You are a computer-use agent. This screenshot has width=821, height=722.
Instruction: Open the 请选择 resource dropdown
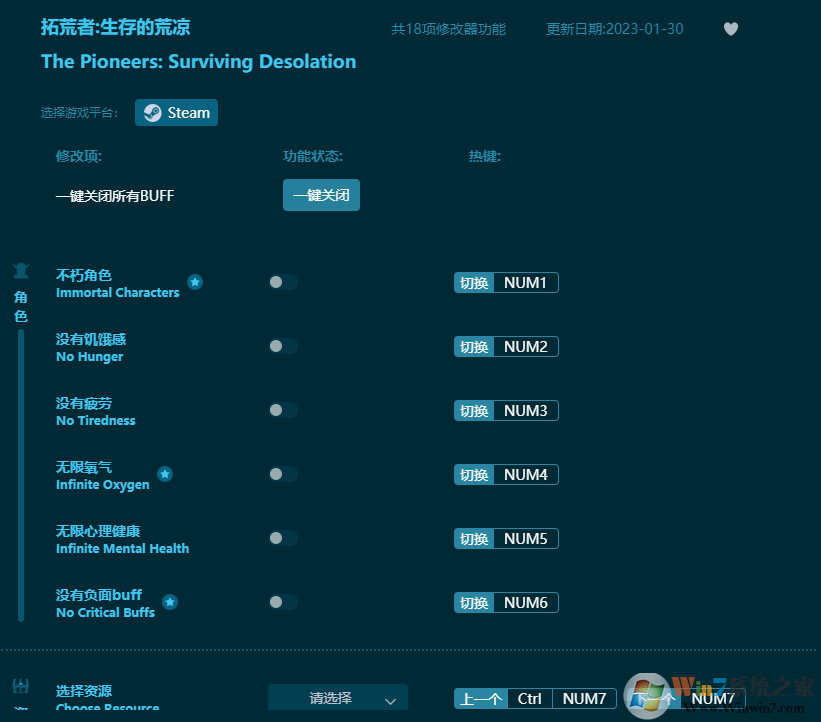click(338, 697)
